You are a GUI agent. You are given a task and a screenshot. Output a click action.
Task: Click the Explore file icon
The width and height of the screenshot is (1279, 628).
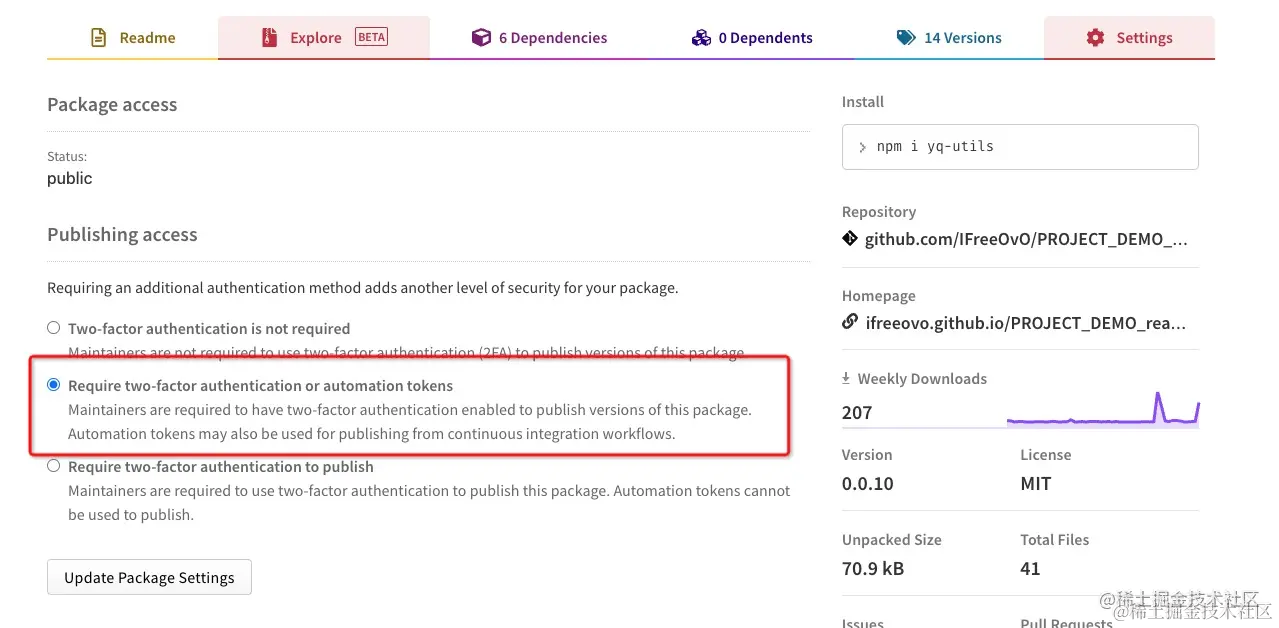269,38
